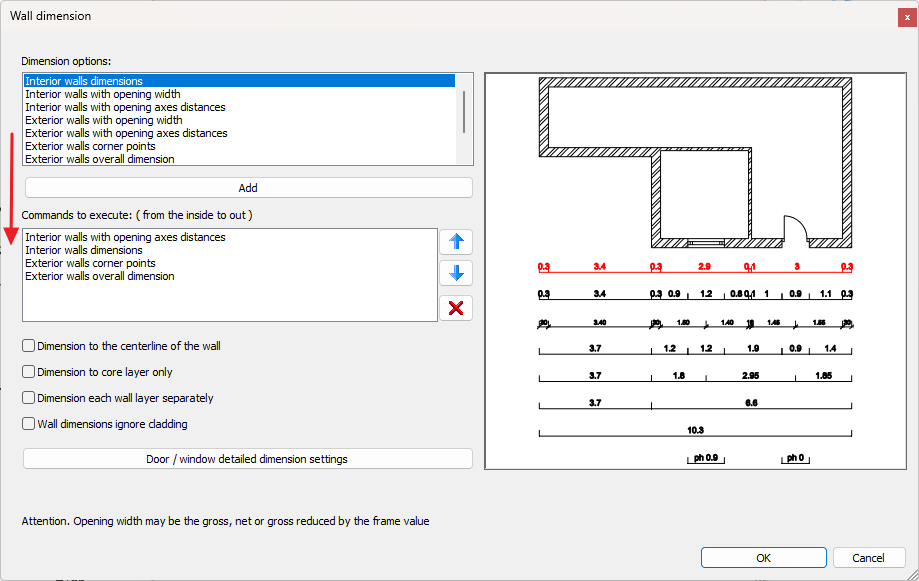919x581 pixels.
Task: Check Dimension each wall layer separately
Action: pos(29,398)
